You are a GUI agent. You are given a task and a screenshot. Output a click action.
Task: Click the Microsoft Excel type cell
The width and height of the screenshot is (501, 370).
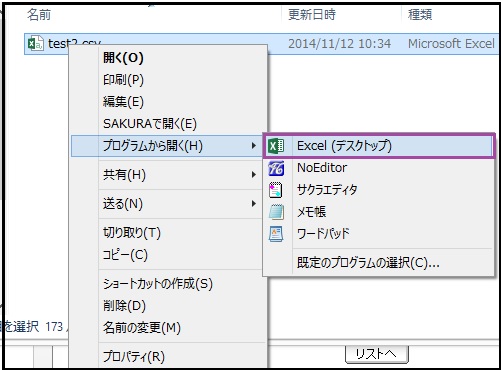coord(451,44)
